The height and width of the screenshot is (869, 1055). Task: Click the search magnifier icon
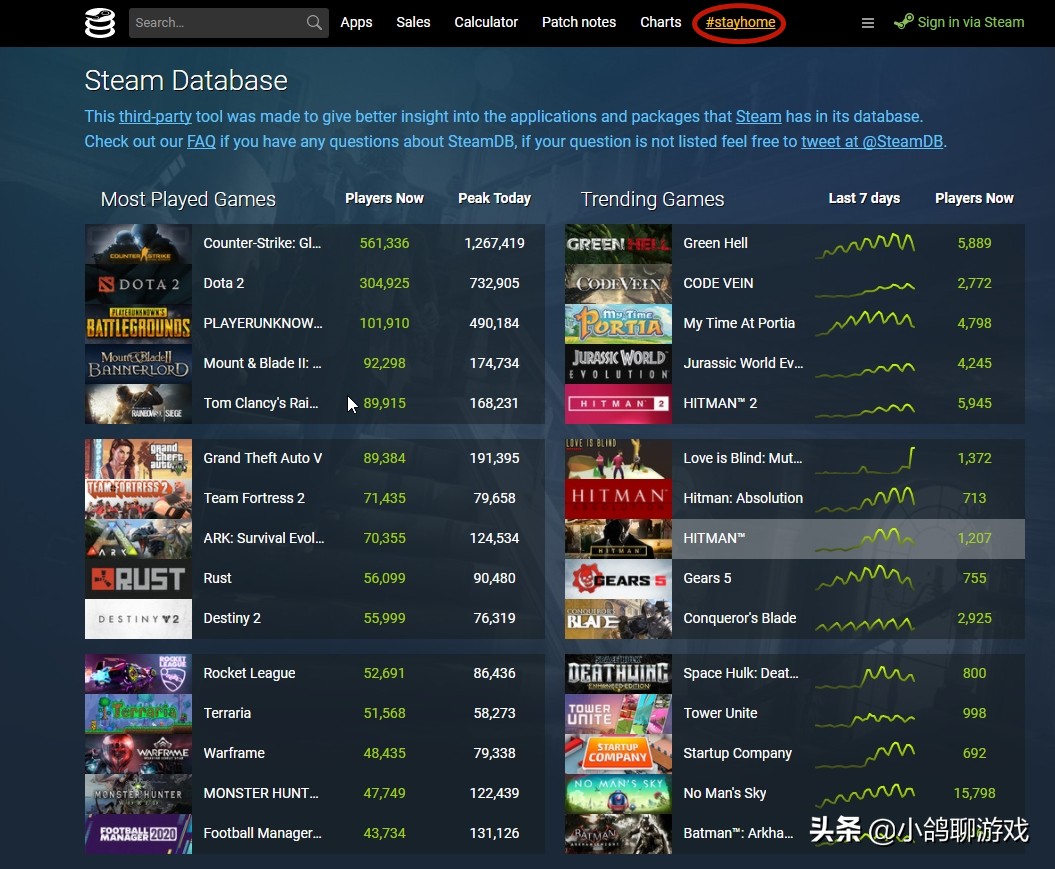(x=314, y=22)
